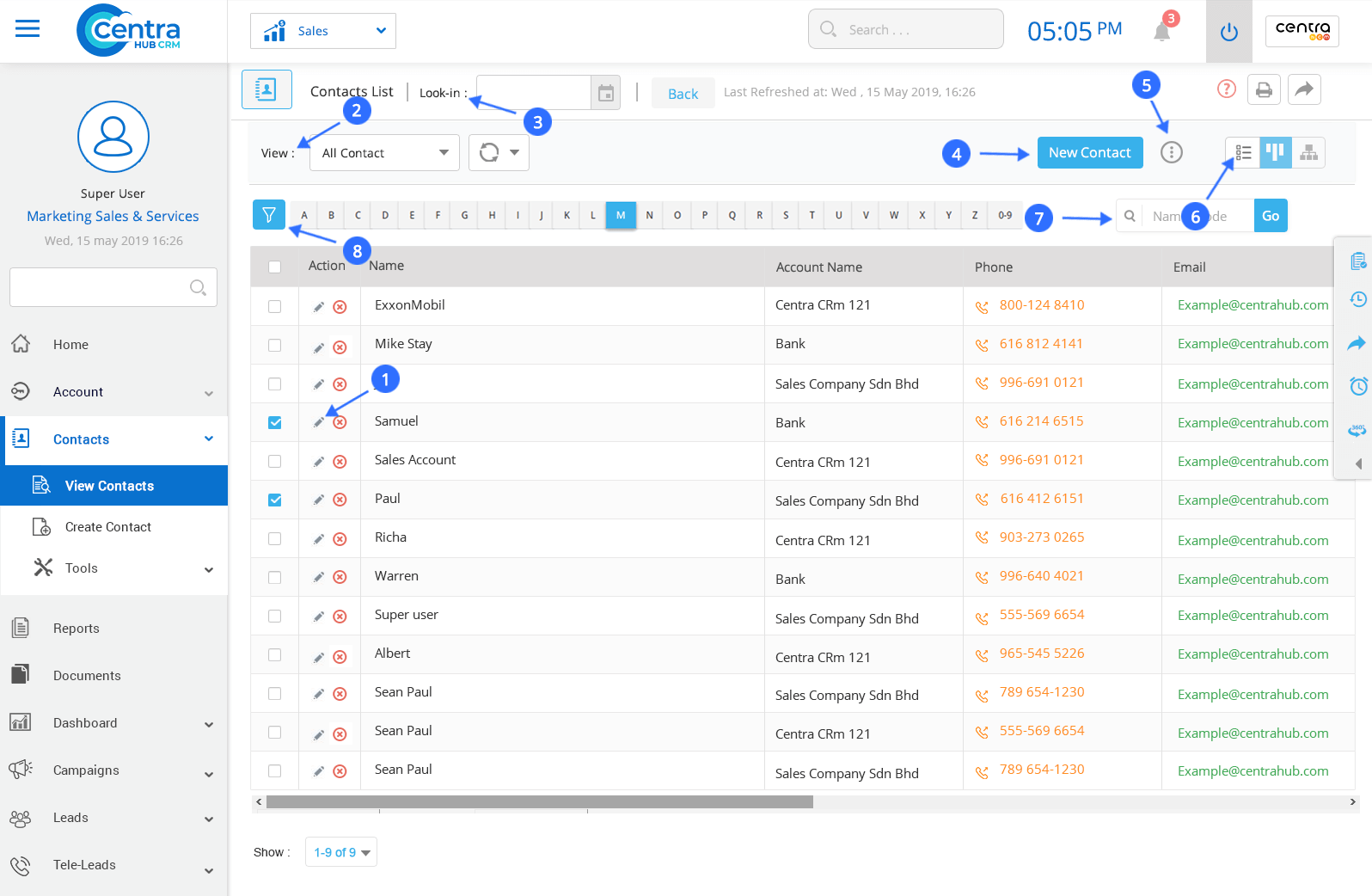
Task: Click the contacts list card icon
Action: [266, 89]
